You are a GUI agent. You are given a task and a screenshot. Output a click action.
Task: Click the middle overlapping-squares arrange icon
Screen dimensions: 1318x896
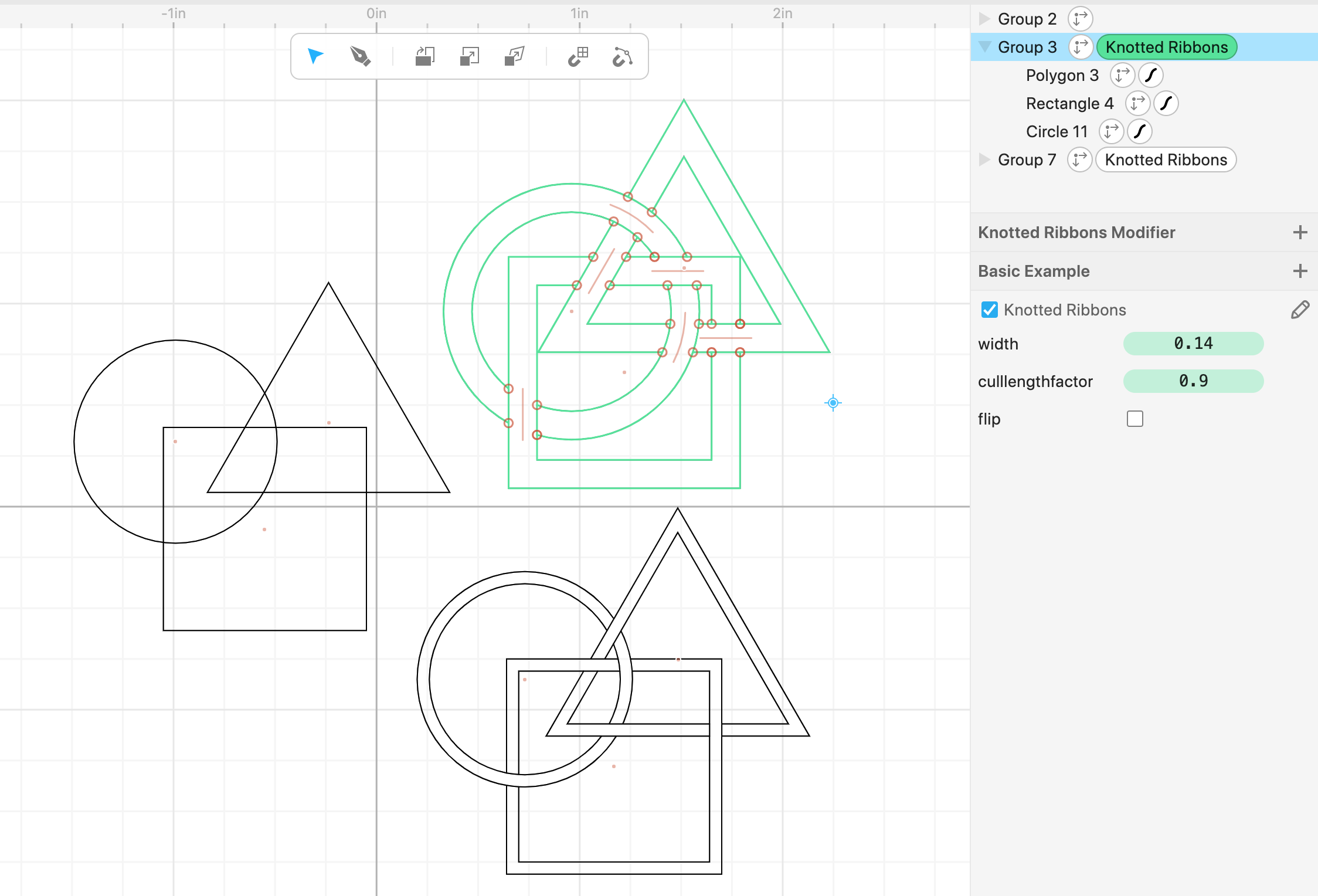[x=470, y=56]
